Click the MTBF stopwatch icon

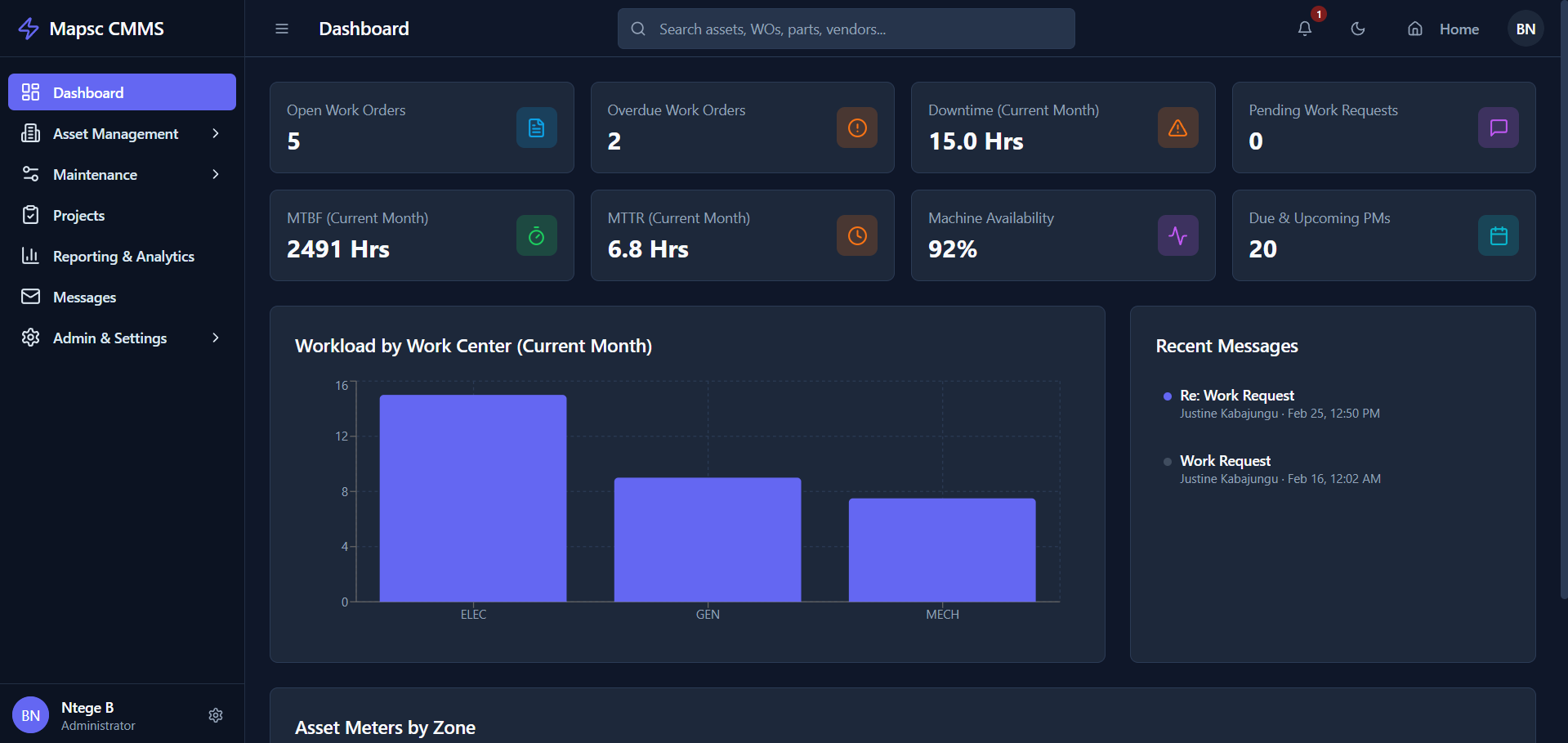pos(537,235)
